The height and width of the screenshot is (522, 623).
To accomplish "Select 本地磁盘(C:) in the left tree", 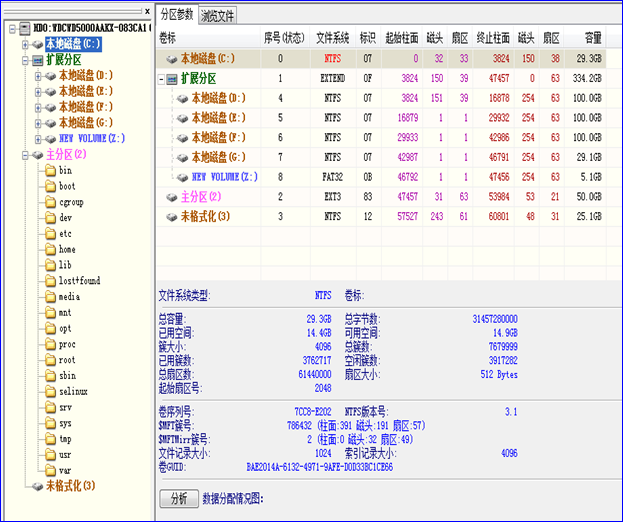I will (x=73, y=44).
